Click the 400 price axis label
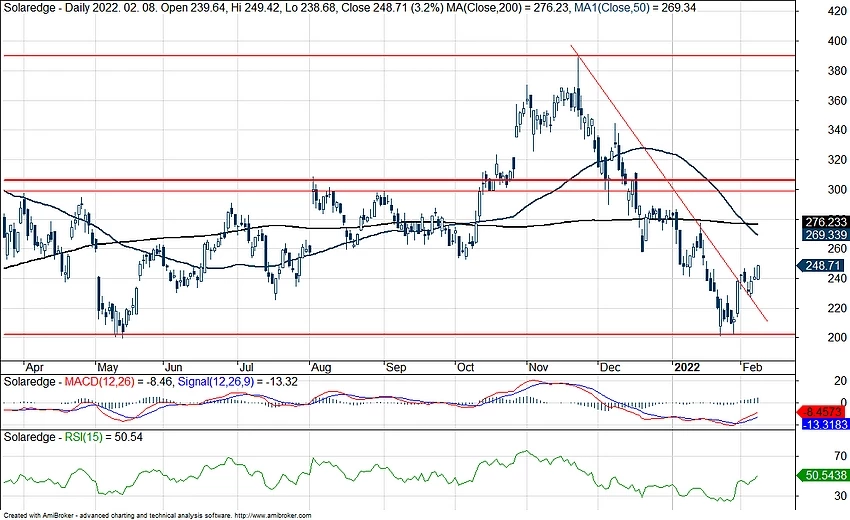The image size is (850, 520). [838, 41]
